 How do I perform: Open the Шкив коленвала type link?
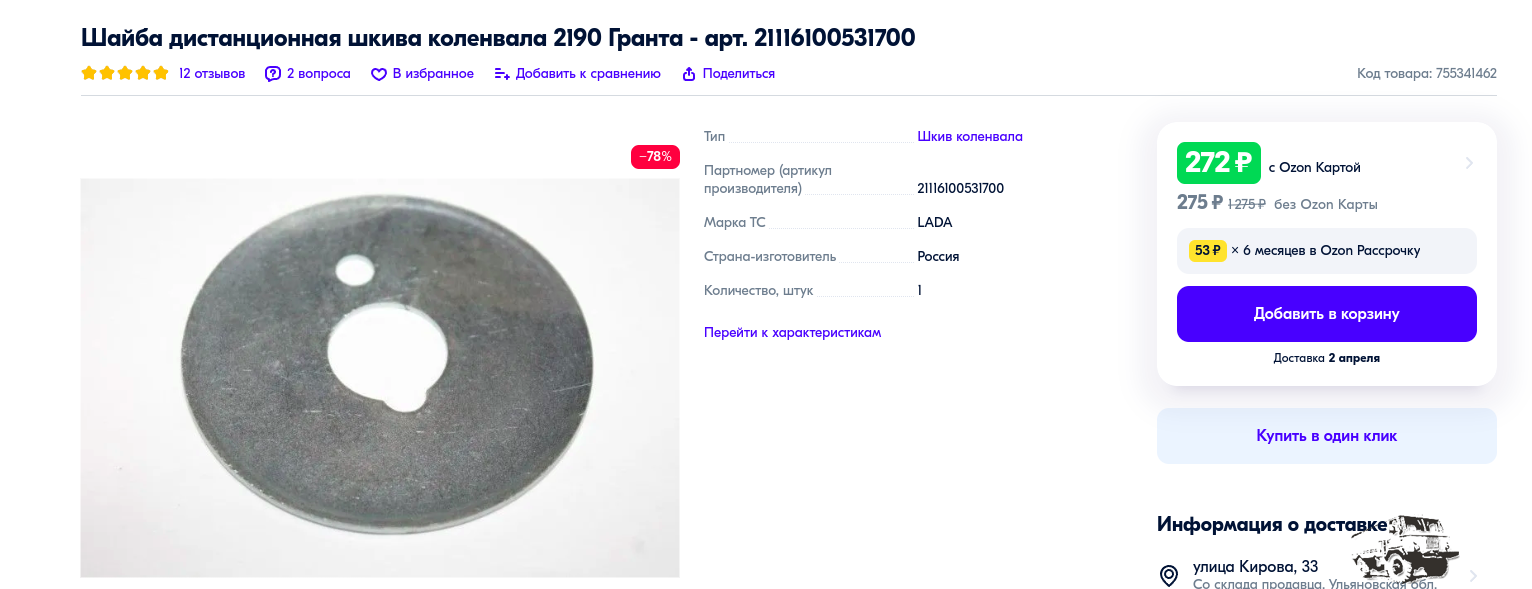click(x=970, y=137)
